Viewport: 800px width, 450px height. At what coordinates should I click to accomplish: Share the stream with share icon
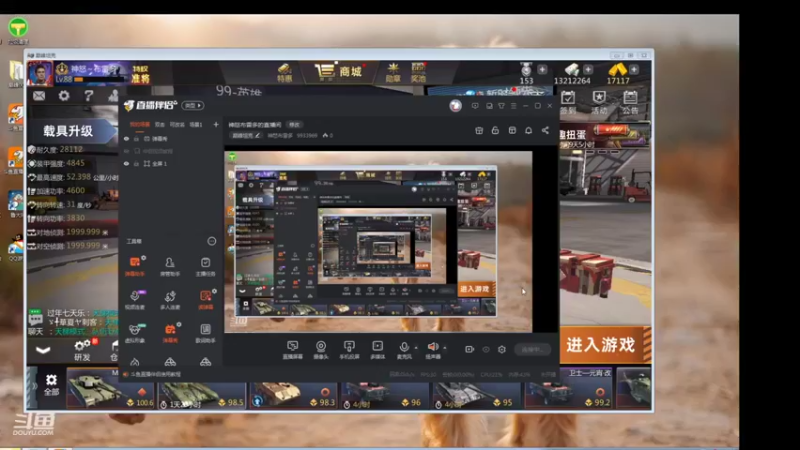tap(545, 131)
